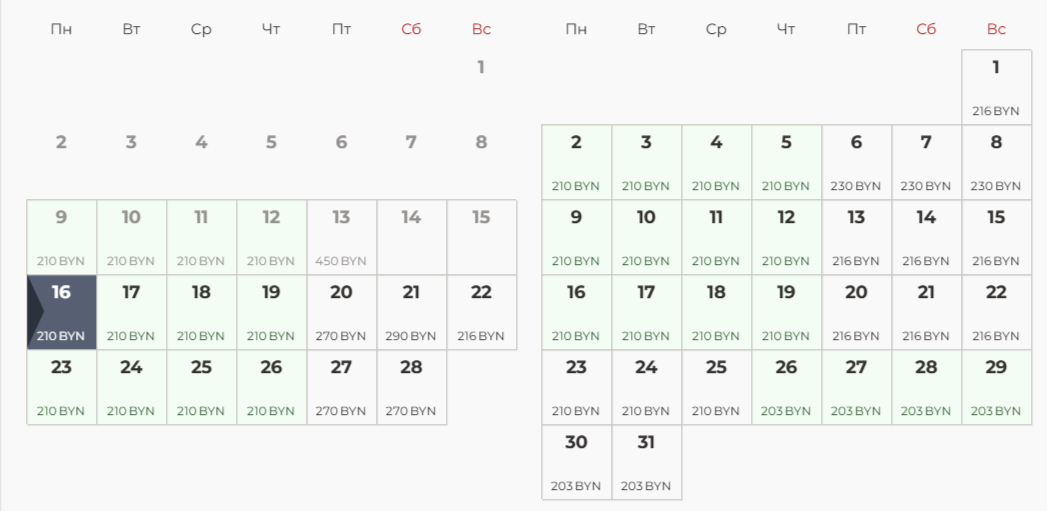Select date 26 priced at 203 BYN
Viewport: 1047px width, 511px height.
786,387
